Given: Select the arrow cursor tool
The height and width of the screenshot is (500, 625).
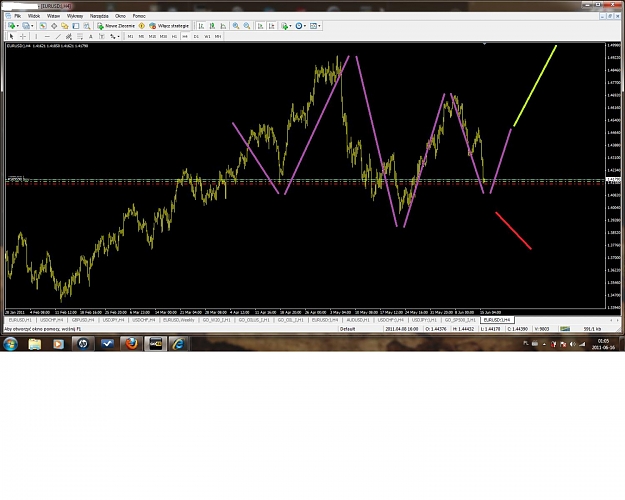Looking at the screenshot, I should point(11,36).
